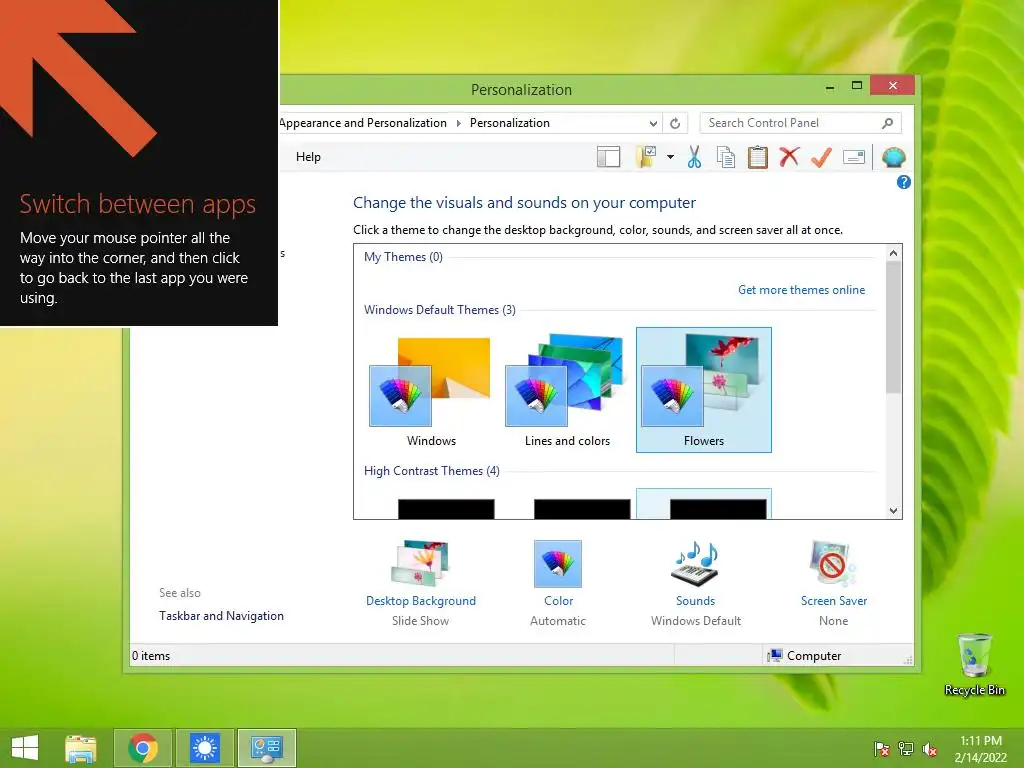The image size is (1024, 768).
Task: Open the Screen Saver icon
Action: [x=833, y=563]
